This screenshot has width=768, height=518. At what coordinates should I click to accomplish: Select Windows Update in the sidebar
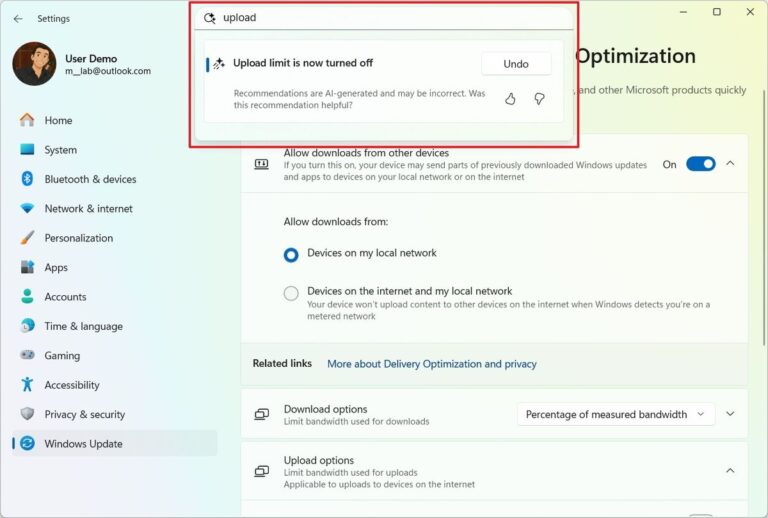114,444
